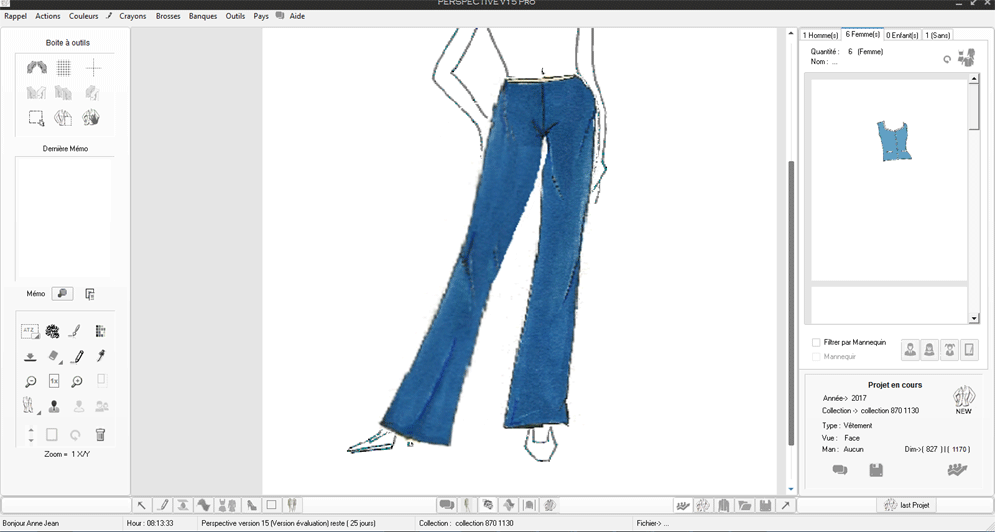This screenshot has width=995, height=532.
Task: Click the NEW project icon
Action: pos(963,399)
